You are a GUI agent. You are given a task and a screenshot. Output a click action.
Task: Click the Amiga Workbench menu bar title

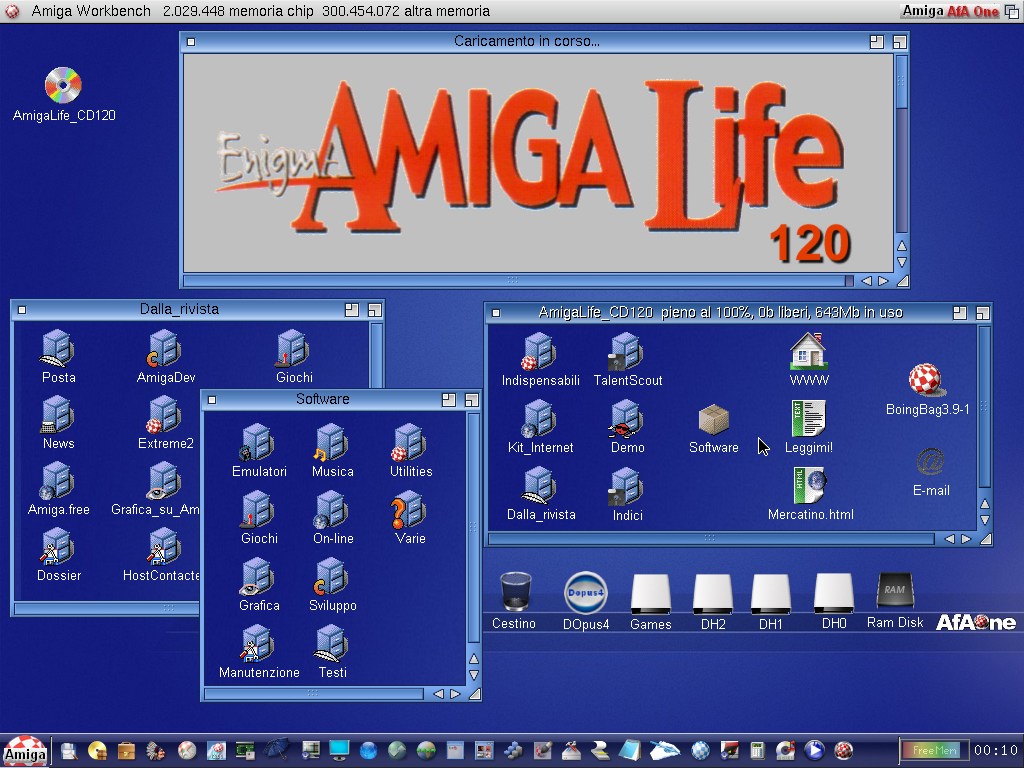[x=91, y=11]
